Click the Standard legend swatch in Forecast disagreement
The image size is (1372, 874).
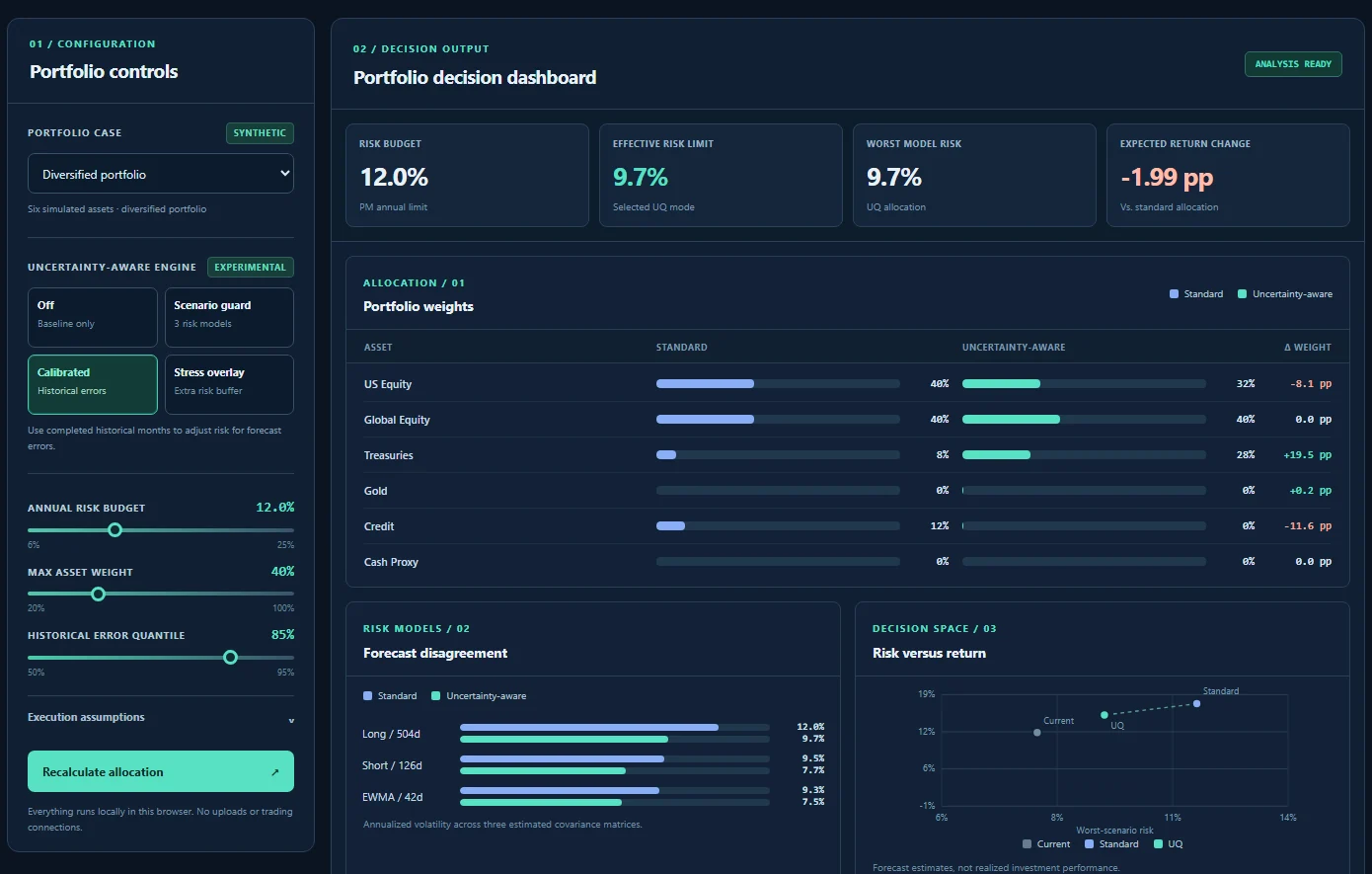[367, 696]
